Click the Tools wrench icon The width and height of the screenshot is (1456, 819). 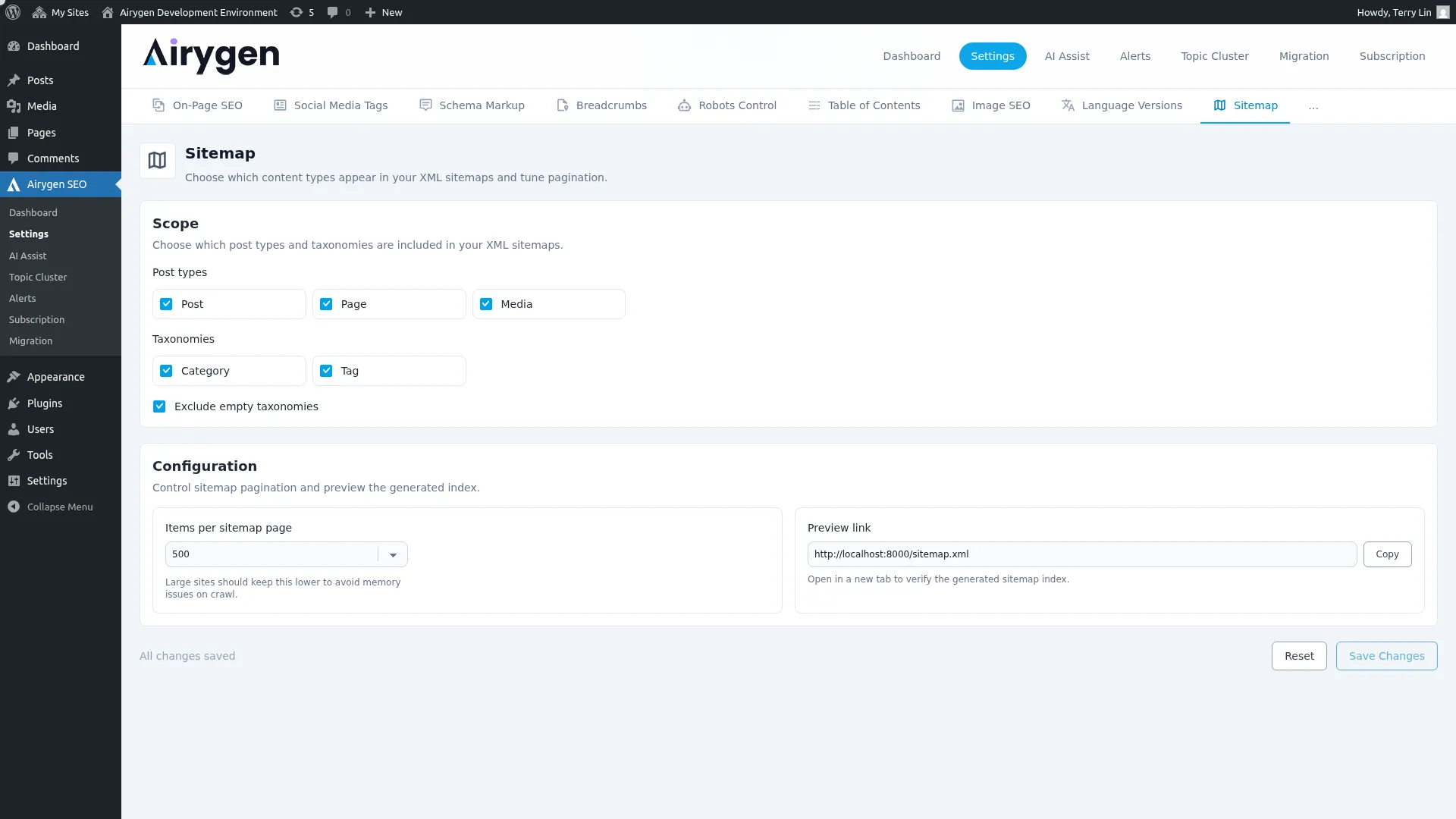pos(14,455)
